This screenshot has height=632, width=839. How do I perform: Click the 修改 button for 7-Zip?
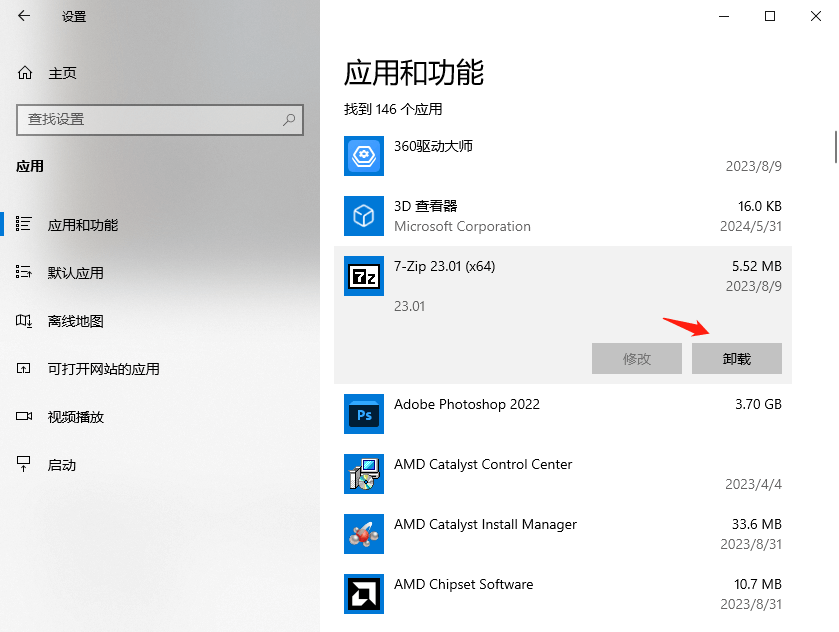click(x=637, y=358)
